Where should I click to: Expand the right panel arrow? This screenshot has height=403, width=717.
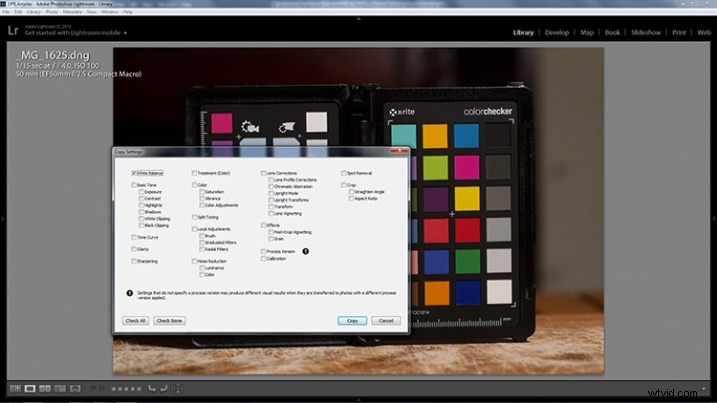tap(714, 219)
